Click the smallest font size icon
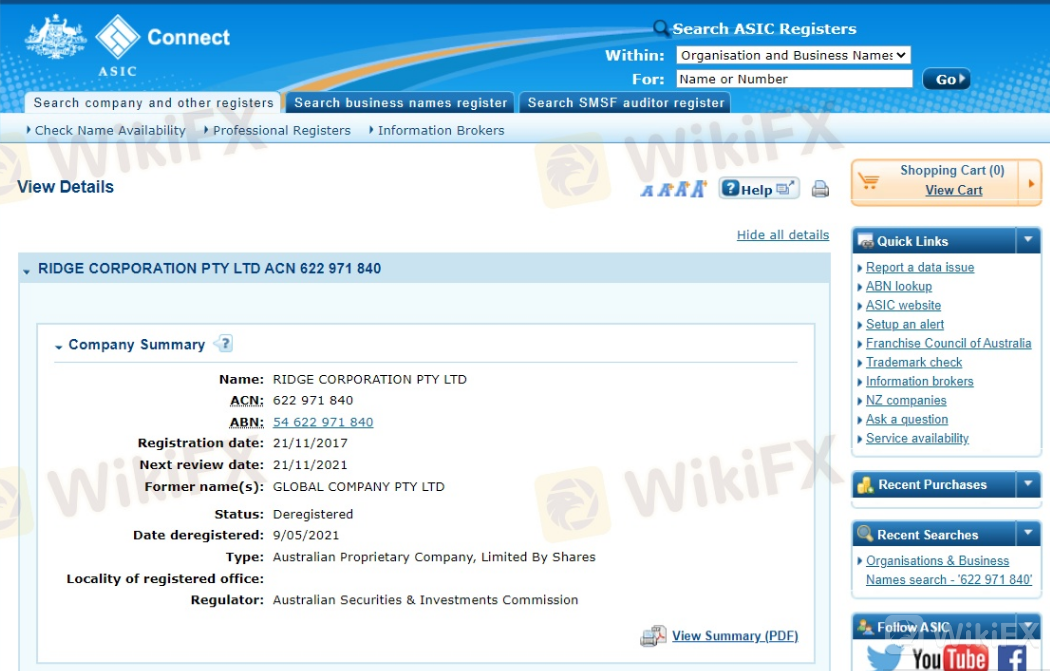 pos(647,191)
